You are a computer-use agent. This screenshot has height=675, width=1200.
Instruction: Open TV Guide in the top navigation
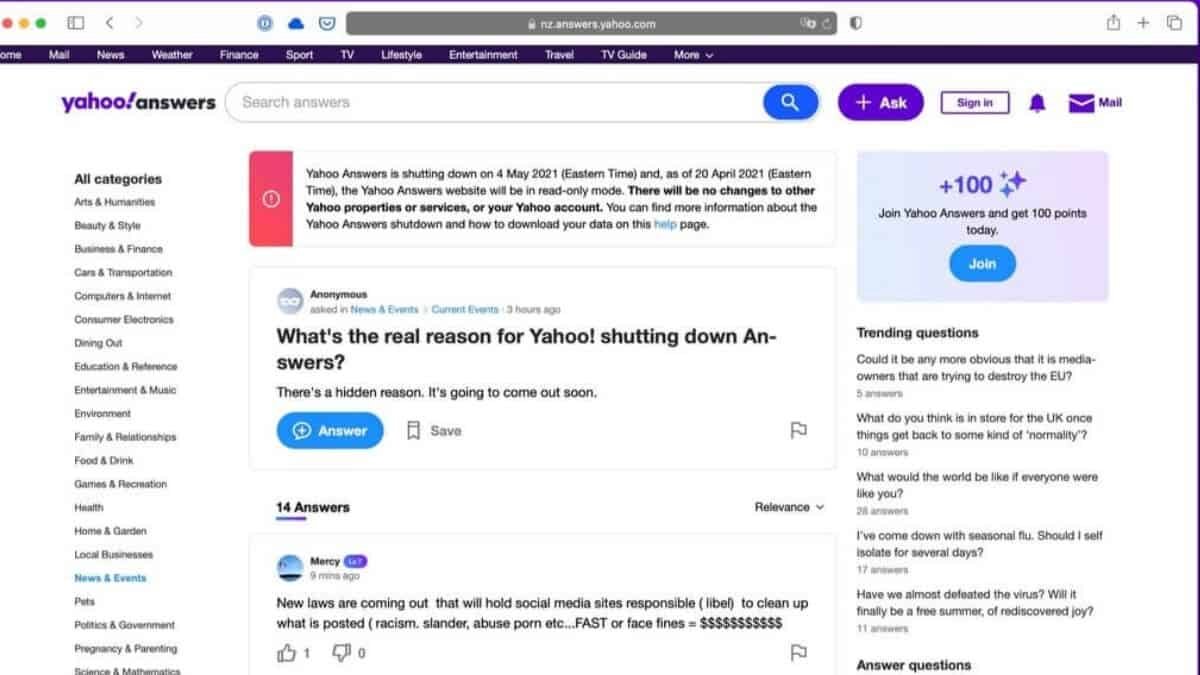click(624, 55)
